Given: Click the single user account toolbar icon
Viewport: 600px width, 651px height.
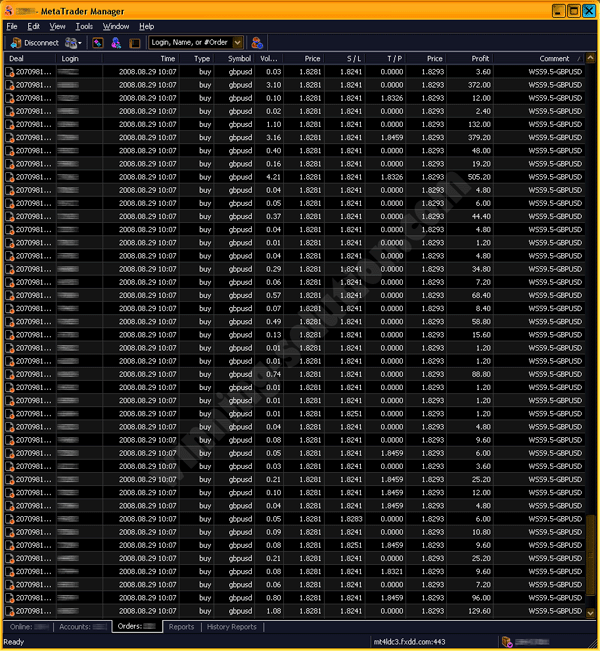Looking at the screenshot, I should tap(116, 43).
